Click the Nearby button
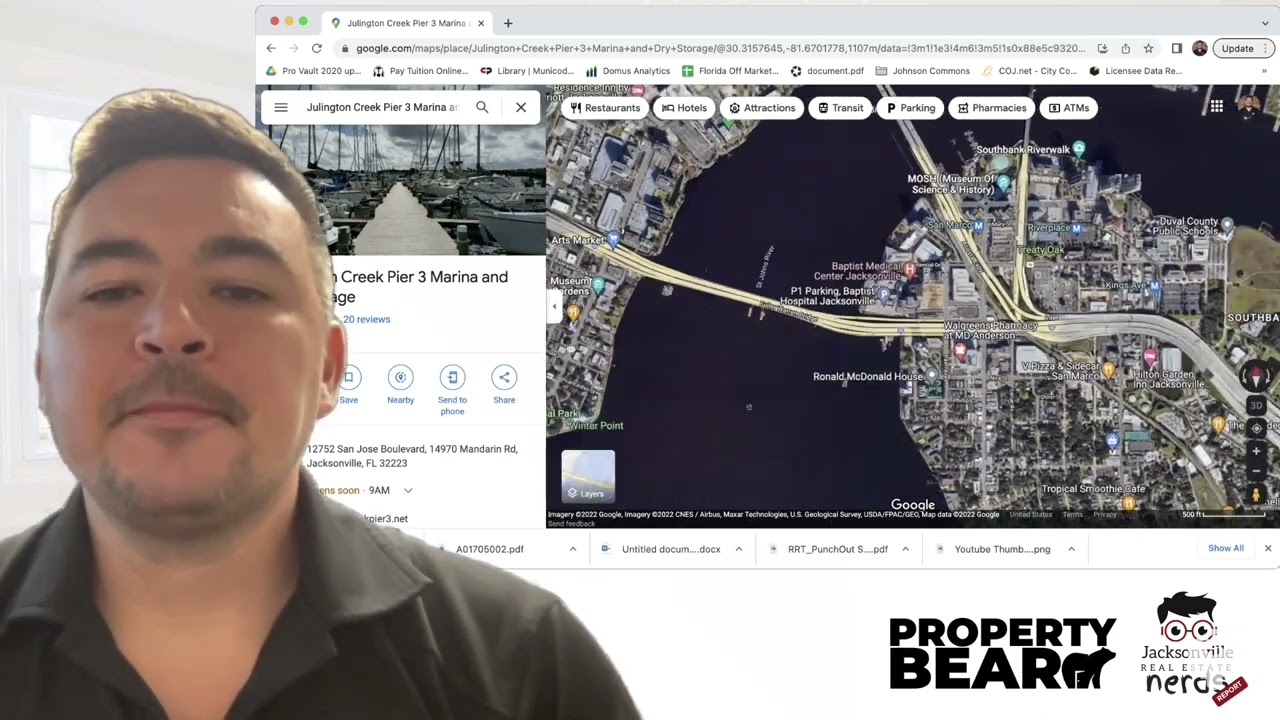Screen dimensions: 1280x720 point(400,385)
